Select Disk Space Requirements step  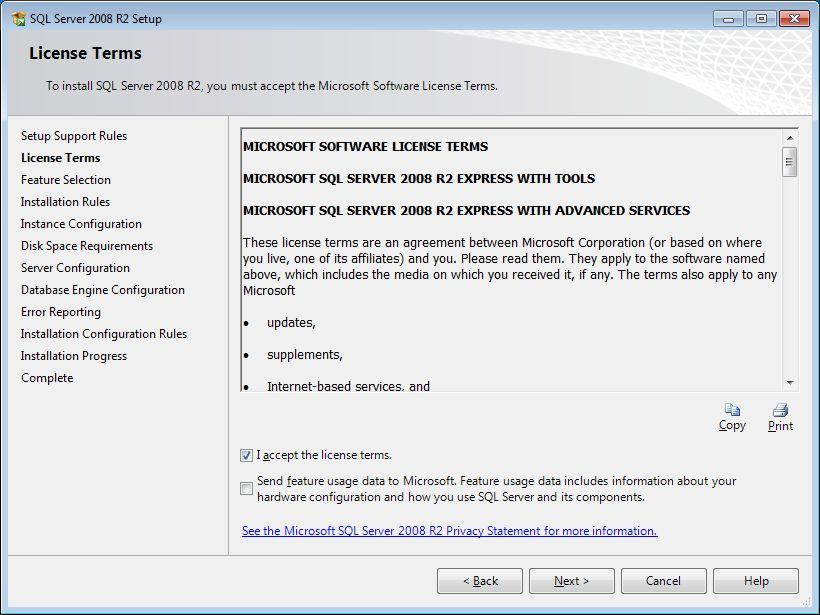[x=87, y=246]
